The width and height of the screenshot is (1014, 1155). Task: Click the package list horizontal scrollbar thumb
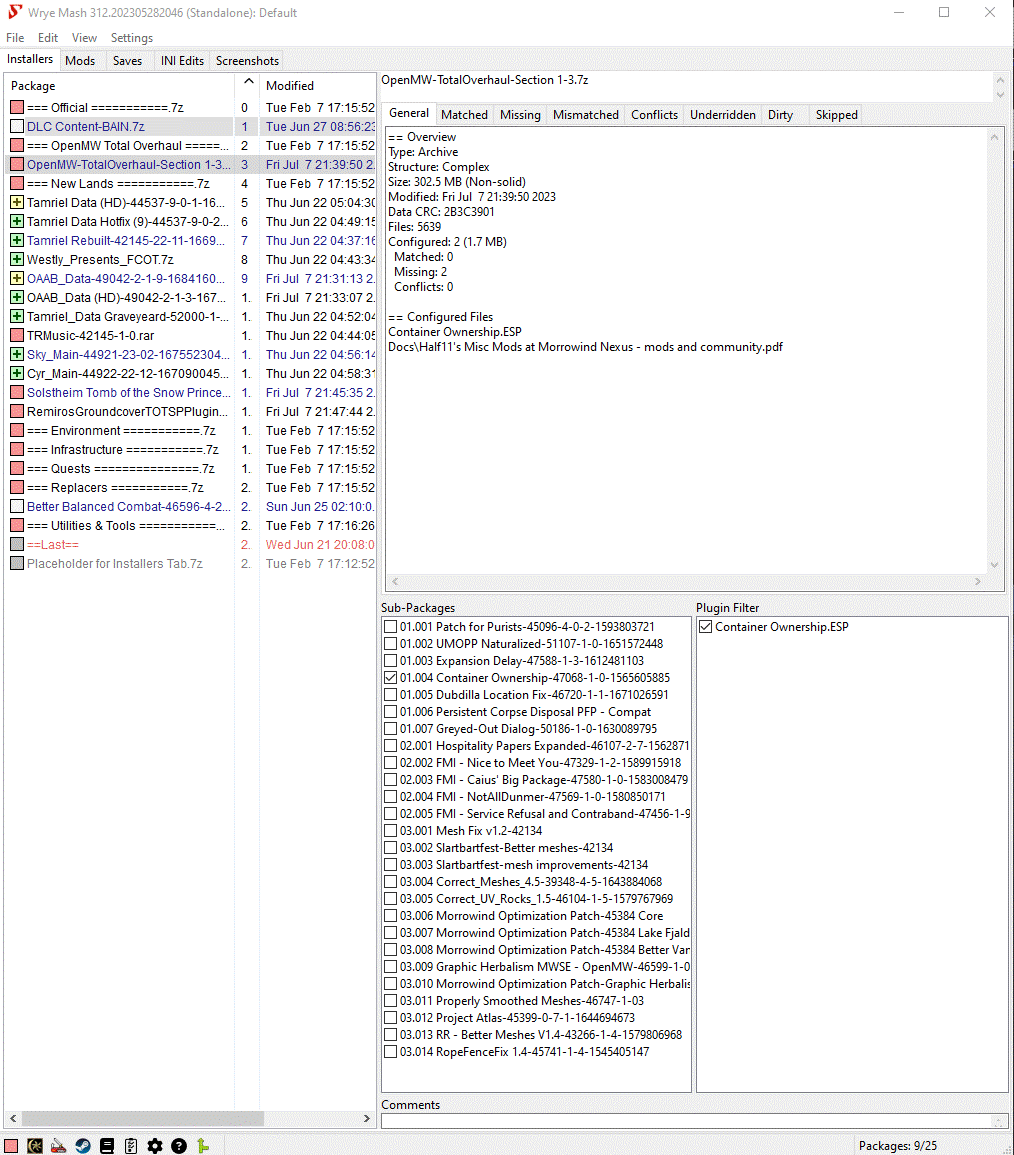[143, 1118]
